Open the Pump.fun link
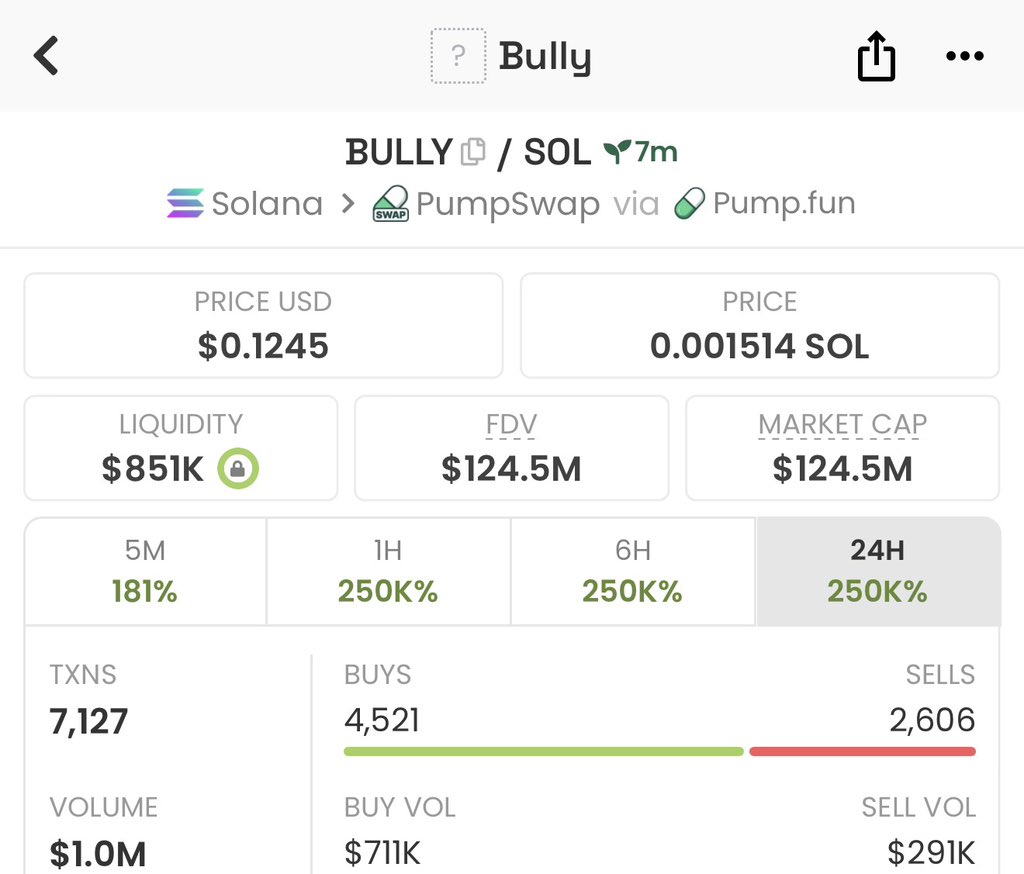Image resolution: width=1024 pixels, height=874 pixels. point(765,203)
